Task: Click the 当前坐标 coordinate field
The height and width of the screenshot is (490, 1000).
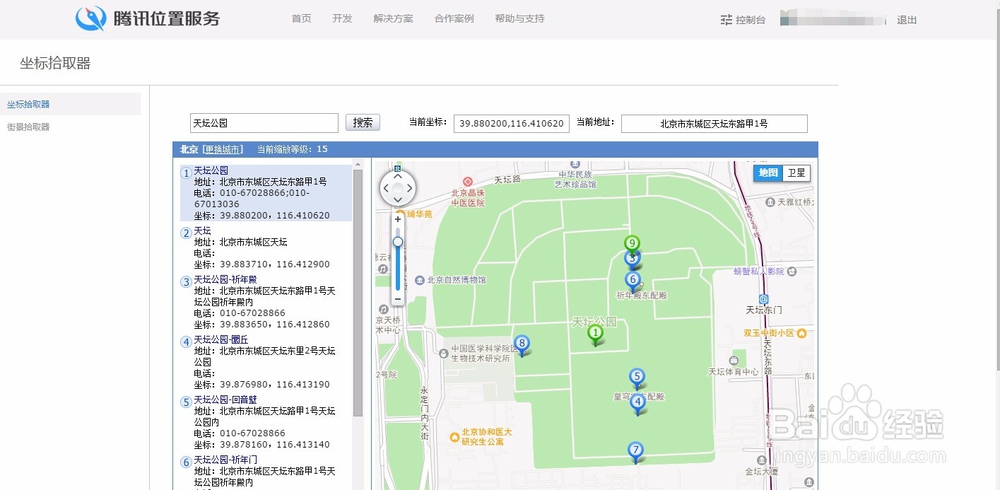Action: 511,123
